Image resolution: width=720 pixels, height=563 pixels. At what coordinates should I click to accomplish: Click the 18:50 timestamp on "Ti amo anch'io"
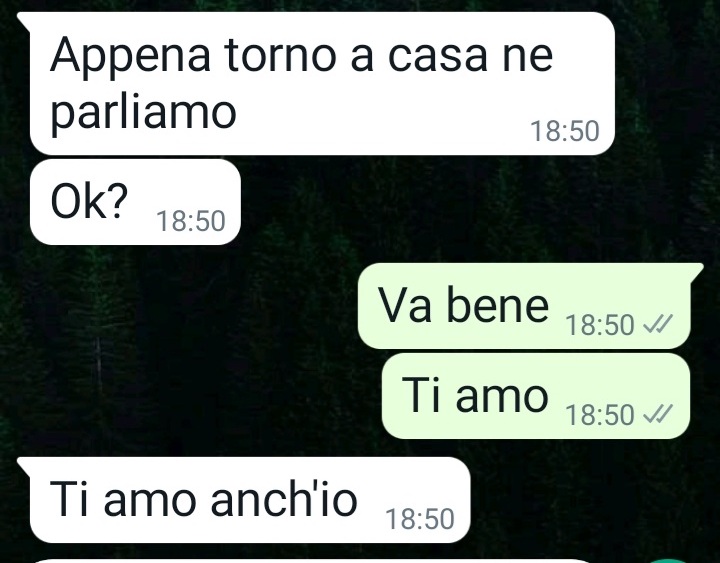point(420,519)
